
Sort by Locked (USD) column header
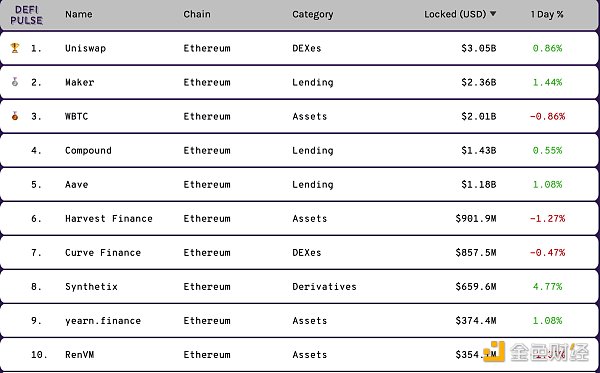[455, 14]
